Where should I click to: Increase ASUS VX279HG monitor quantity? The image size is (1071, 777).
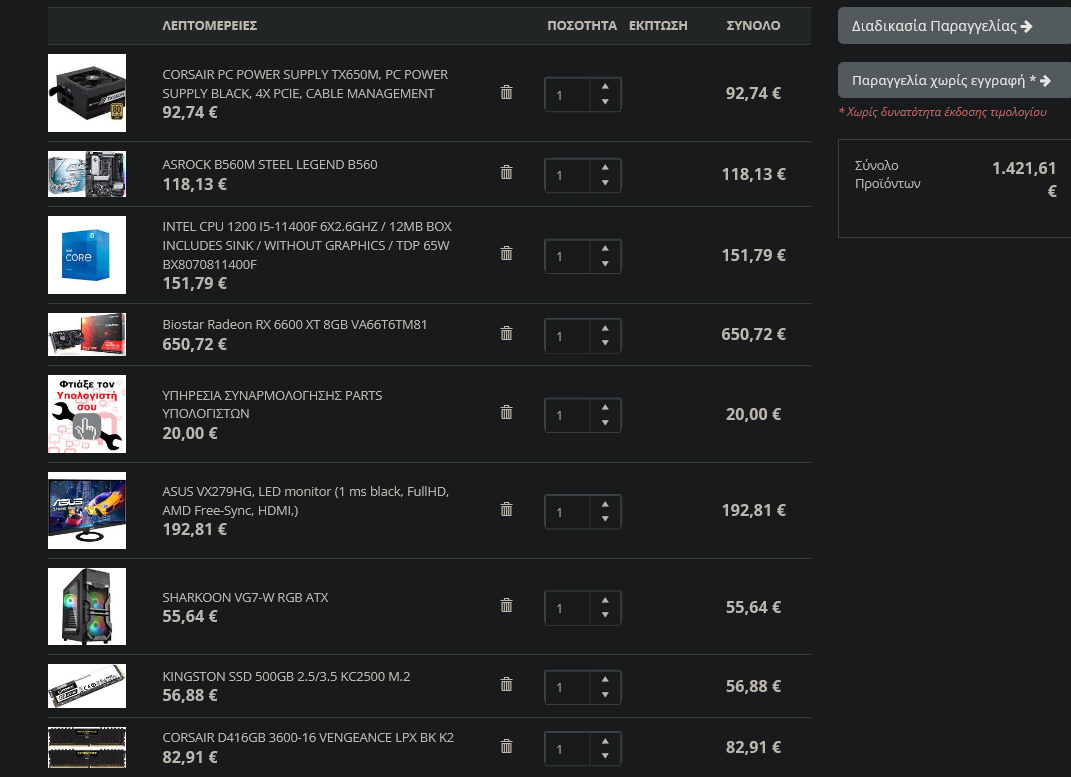click(x=605, y=505)
